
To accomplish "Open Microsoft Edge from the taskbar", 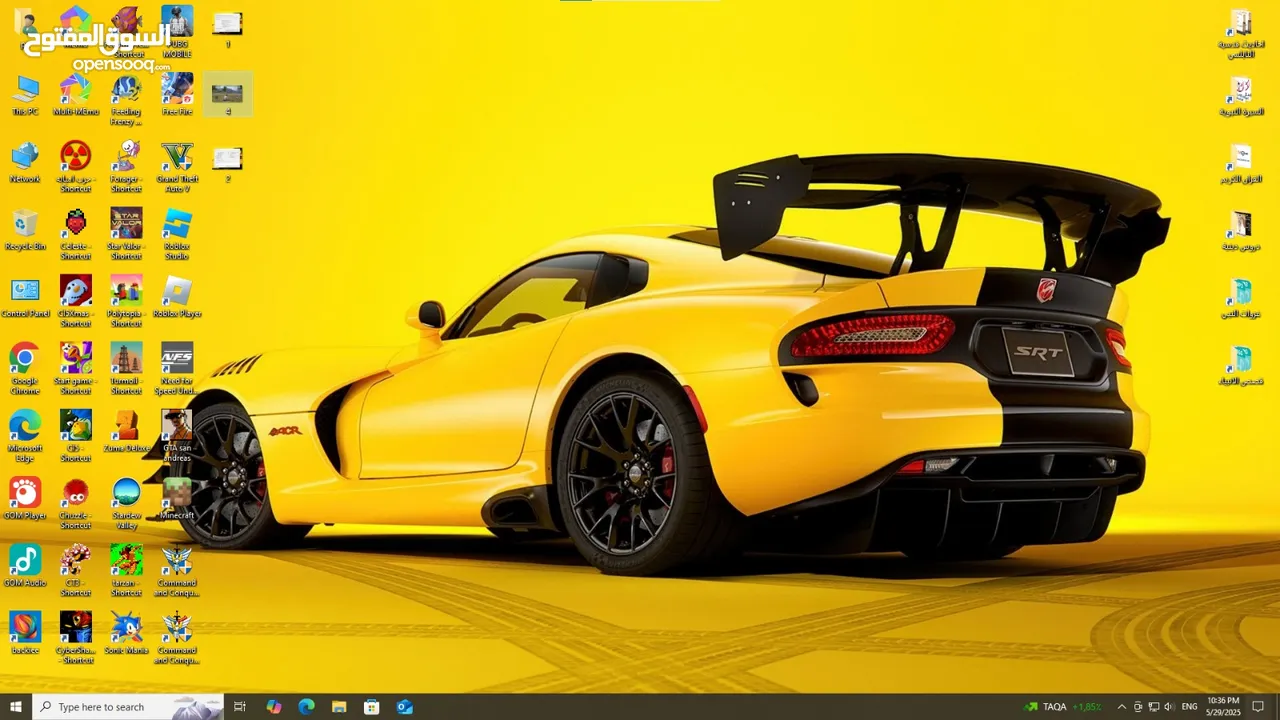I will tap(306, 707).
